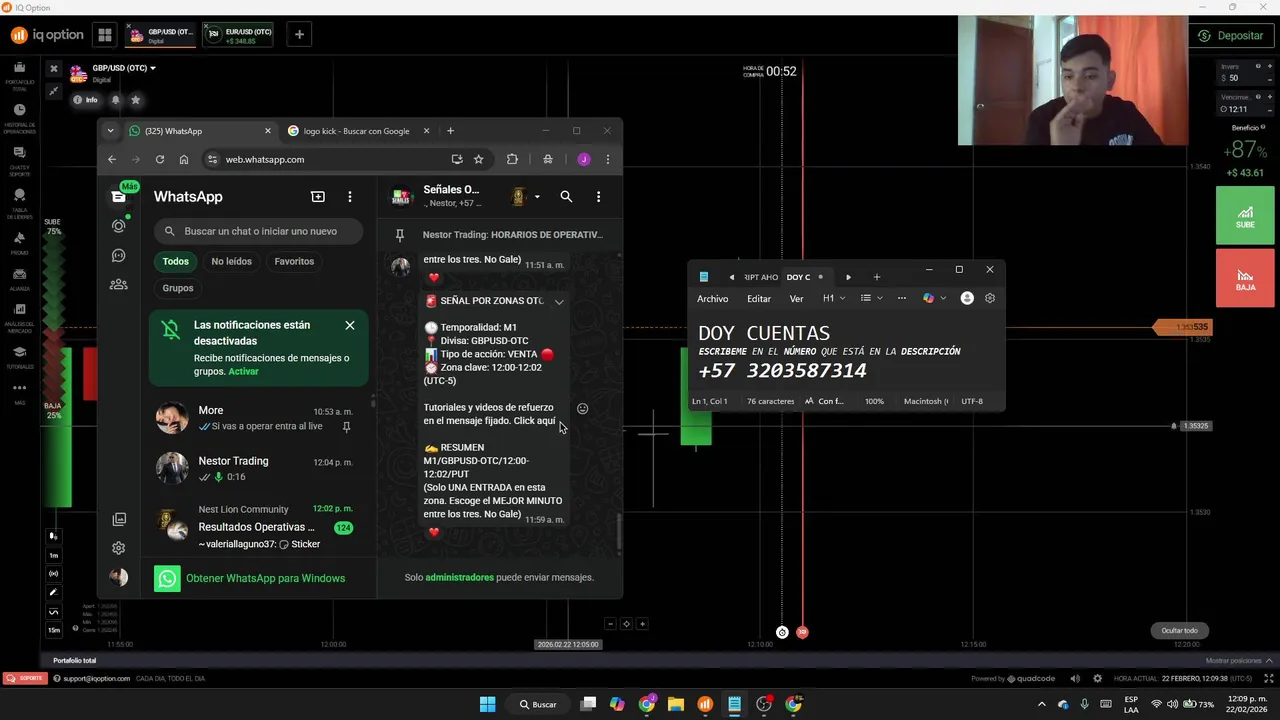Open WhatsApp Channels icon in sidebar
Image resolution: width=1280 pixels, height=720 pixels.
coord(119,256)
